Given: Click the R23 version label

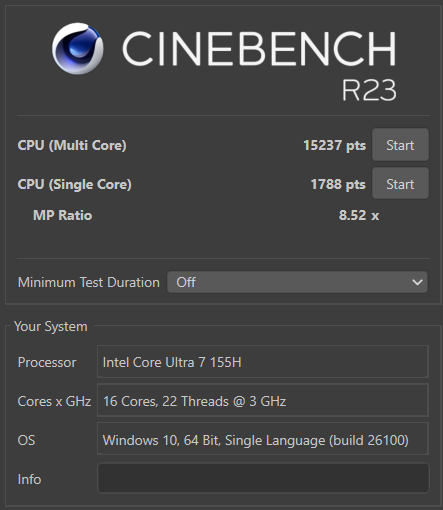Looking at the screenshot, I should 369,90.
